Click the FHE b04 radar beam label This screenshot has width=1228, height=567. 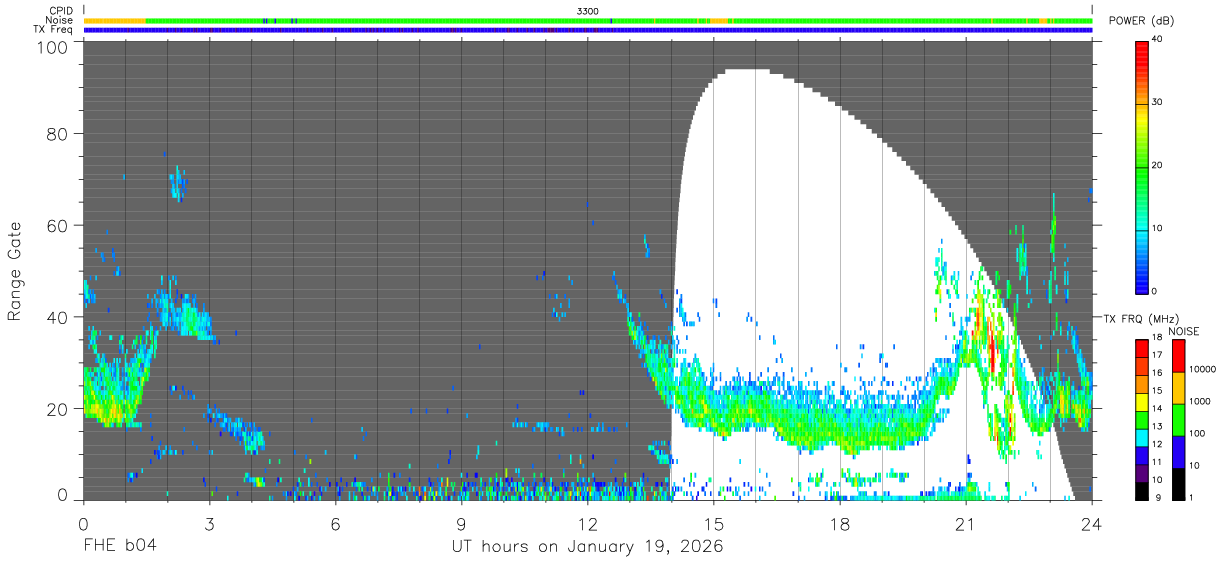point(119,547)
